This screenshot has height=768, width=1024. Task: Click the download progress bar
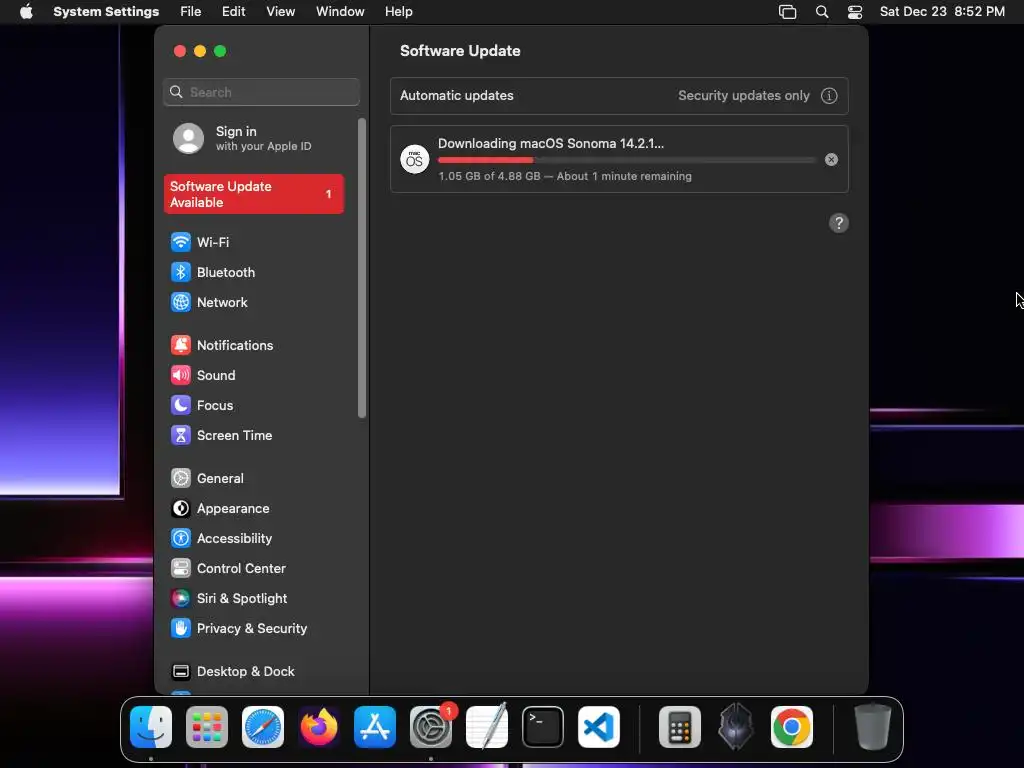pyautogui.click(x=626, y=160)
